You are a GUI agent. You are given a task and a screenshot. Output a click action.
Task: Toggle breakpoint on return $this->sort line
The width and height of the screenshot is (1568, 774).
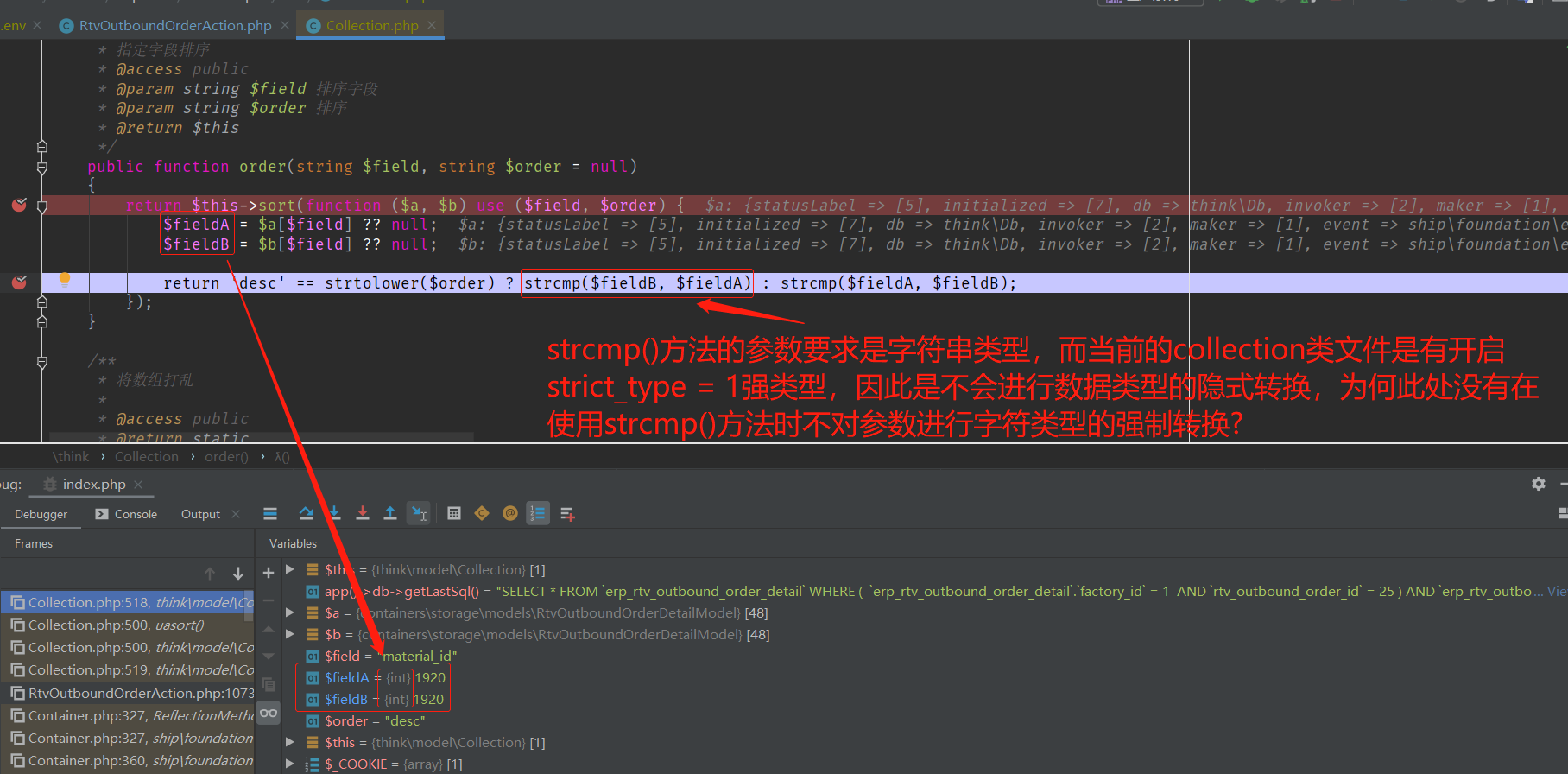(19, 205)
